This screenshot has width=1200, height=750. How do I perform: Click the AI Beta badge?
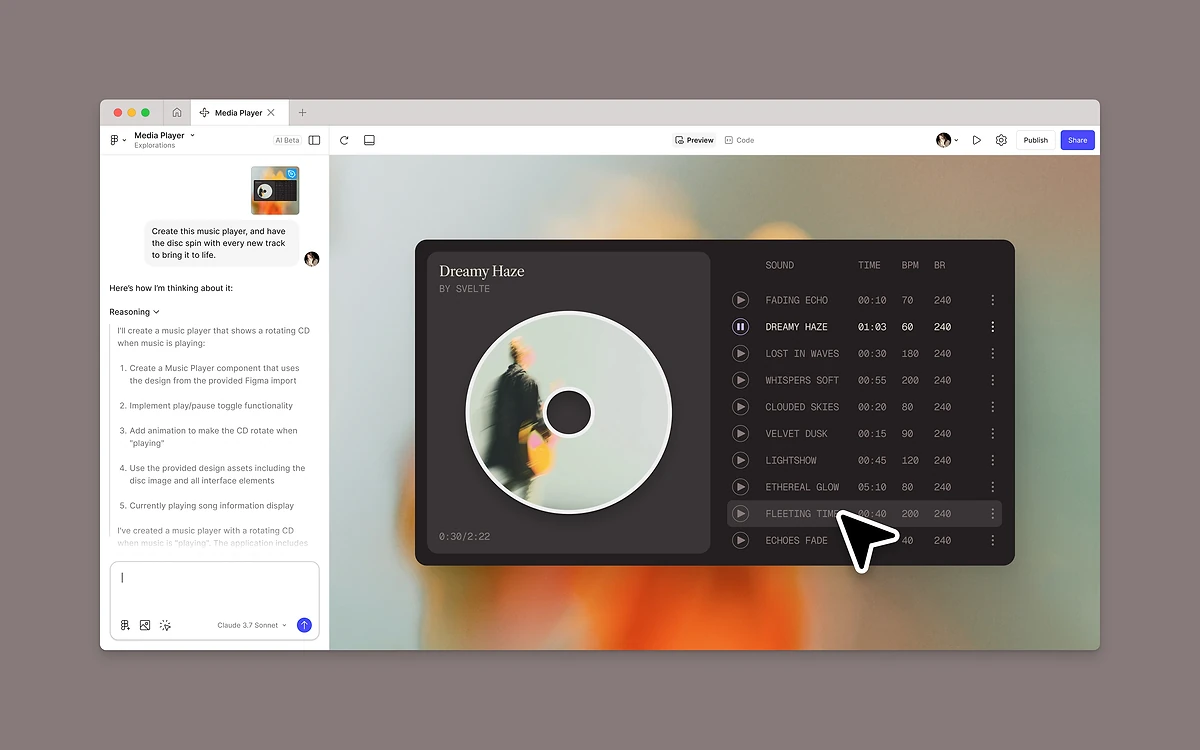pyautogui.click(x=287, y=140)
